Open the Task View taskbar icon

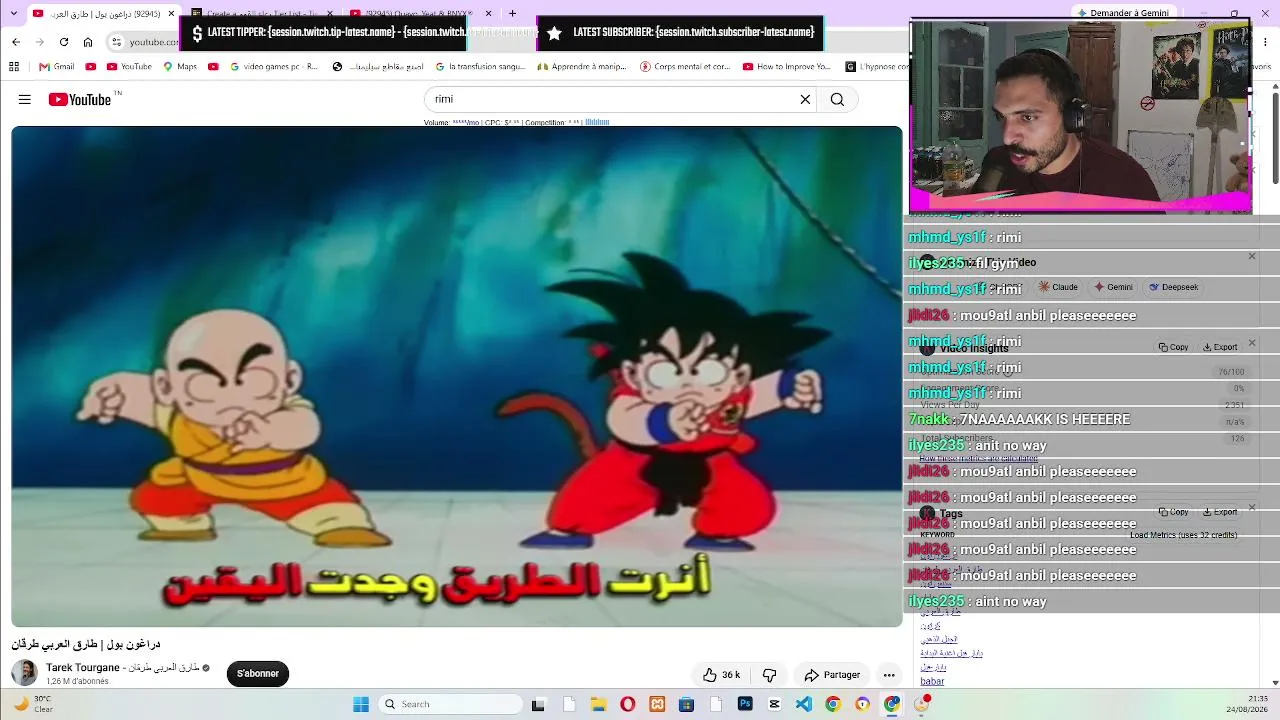(538, 704)
